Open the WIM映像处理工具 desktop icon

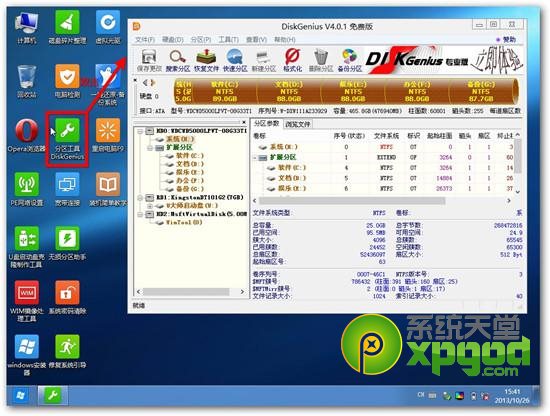tap(27, 301)
